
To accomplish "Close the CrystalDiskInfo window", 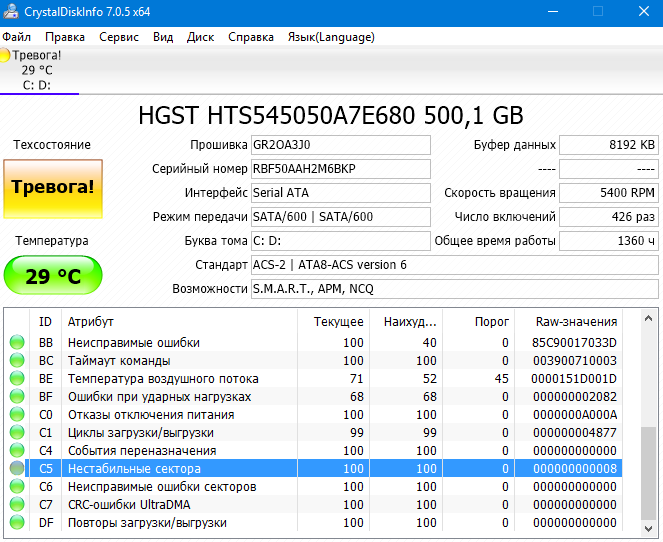I will point(644,11).
